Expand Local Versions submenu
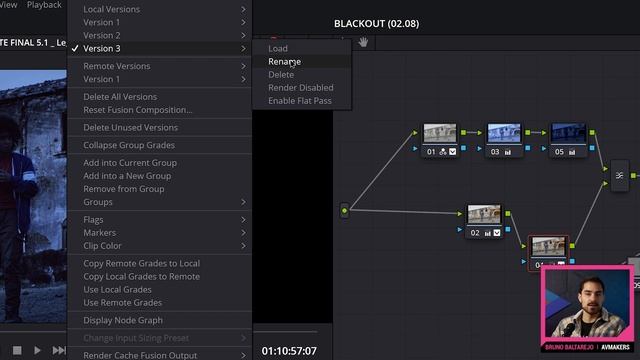This screenshot has height=360, width=640. [x=160, y=9]
